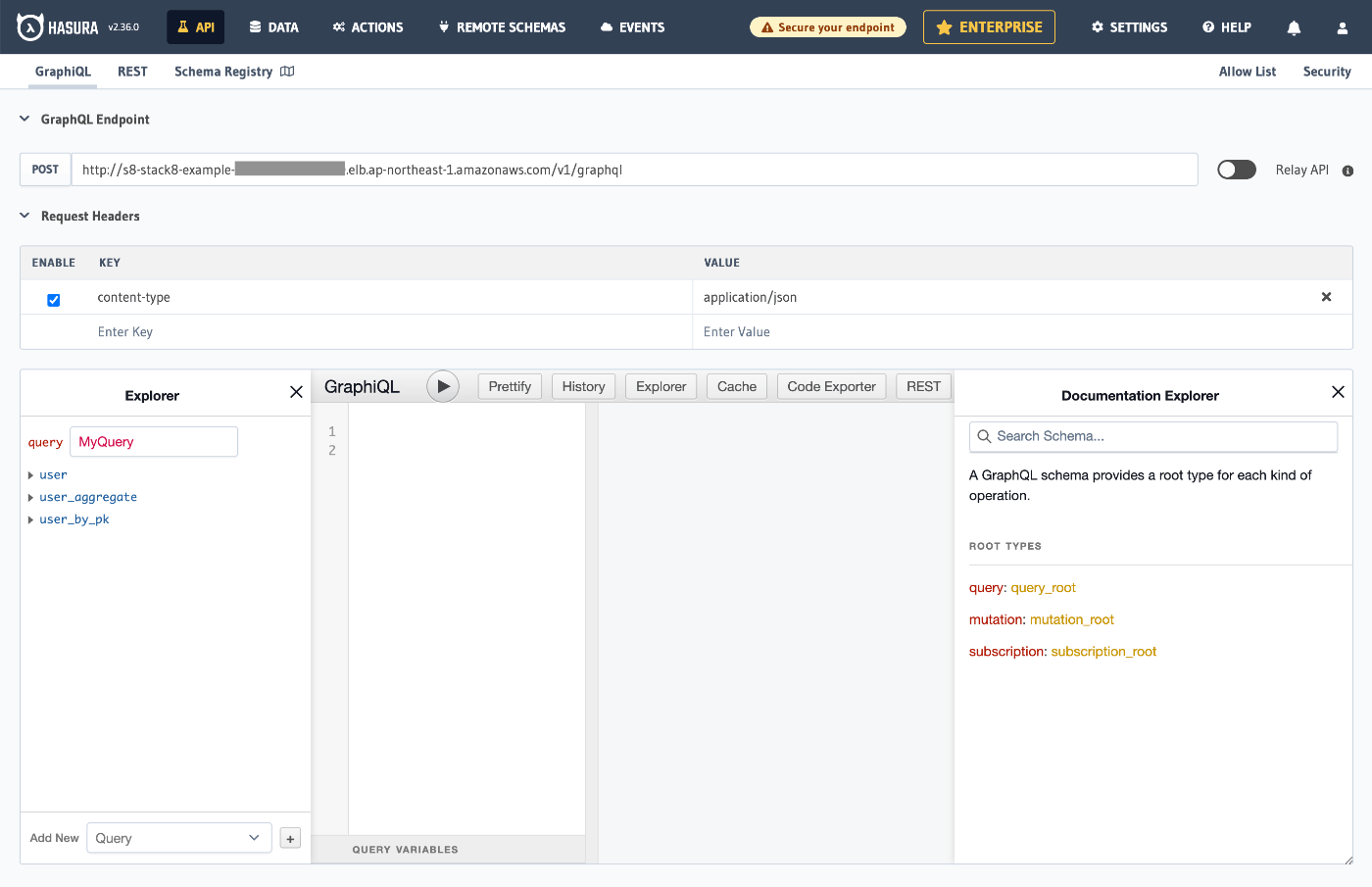Viewport: 1372px width, 887px height.
Task: Open the query_root type link
Action: [x=1043, y=588]
